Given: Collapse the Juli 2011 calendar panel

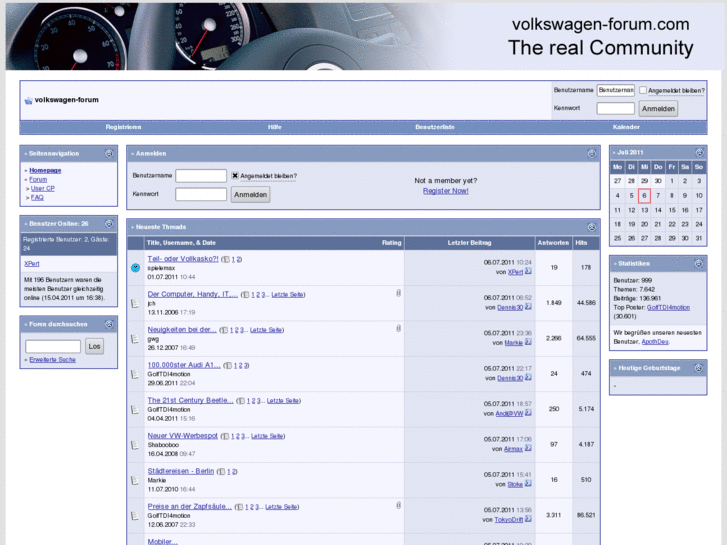Looking at the screenshot, I should [x=699, y=152].
